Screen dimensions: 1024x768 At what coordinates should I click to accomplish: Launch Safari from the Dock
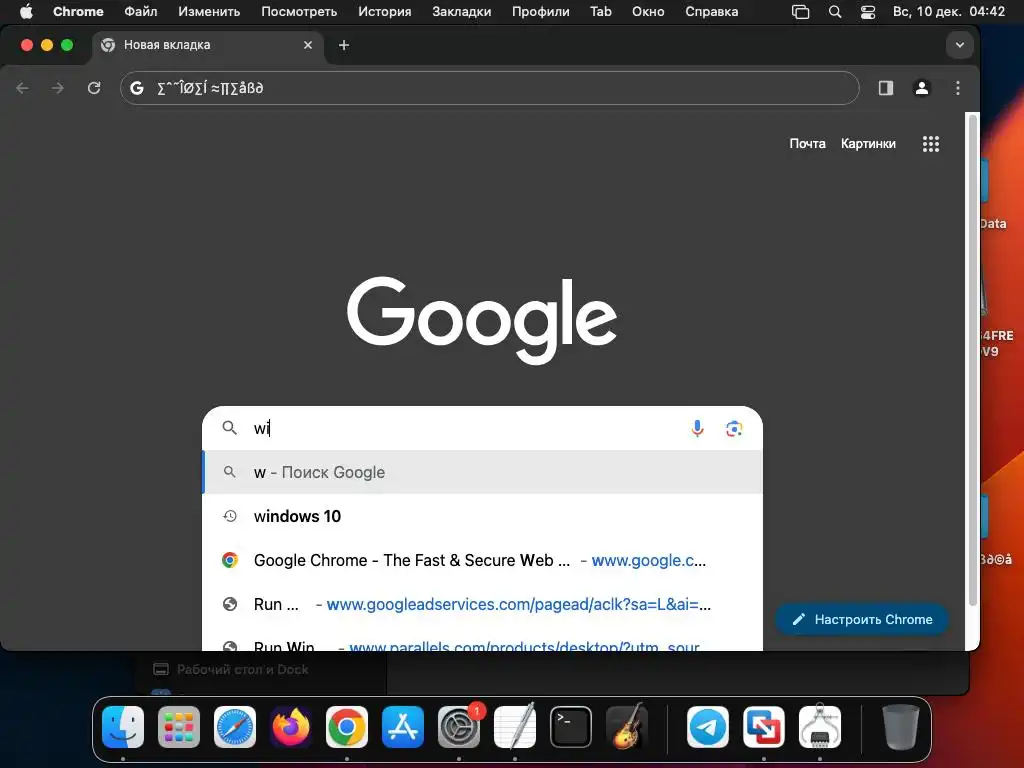coord(235,727)
